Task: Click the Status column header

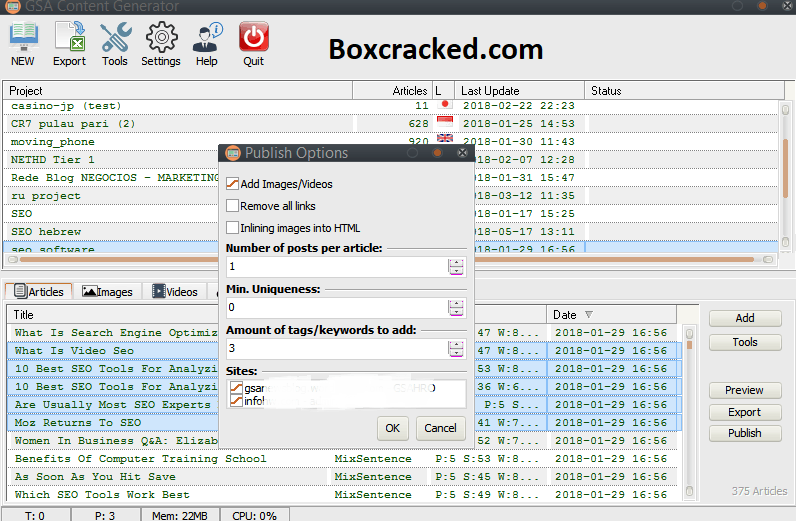Action: click(x=684, y=91)
